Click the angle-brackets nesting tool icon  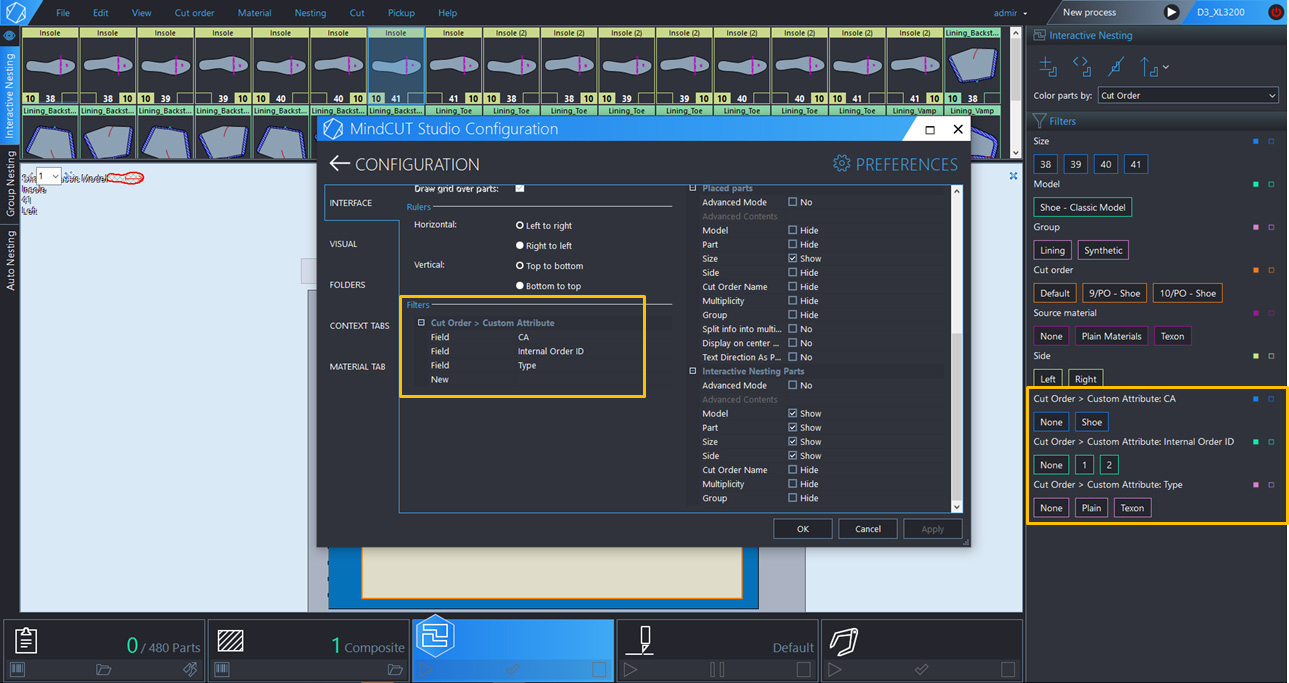coord(1082,67)
